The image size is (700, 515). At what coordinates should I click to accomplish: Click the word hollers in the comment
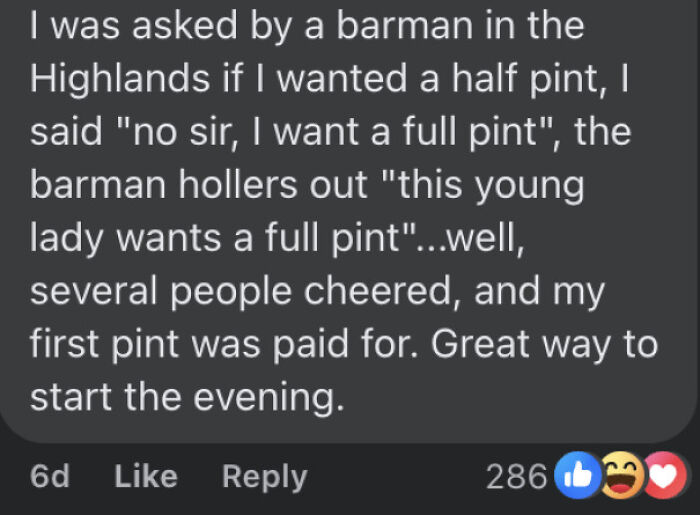pos(238,185)
